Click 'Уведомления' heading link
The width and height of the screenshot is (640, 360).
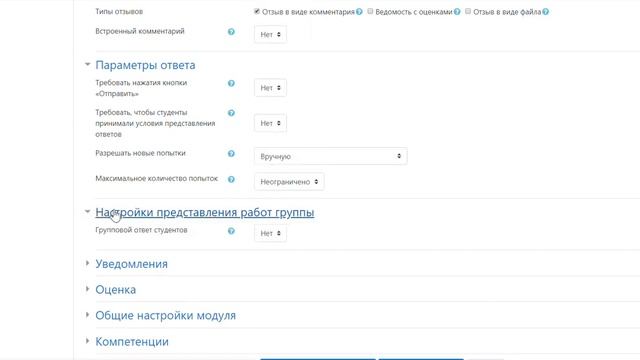pos(131,264)
